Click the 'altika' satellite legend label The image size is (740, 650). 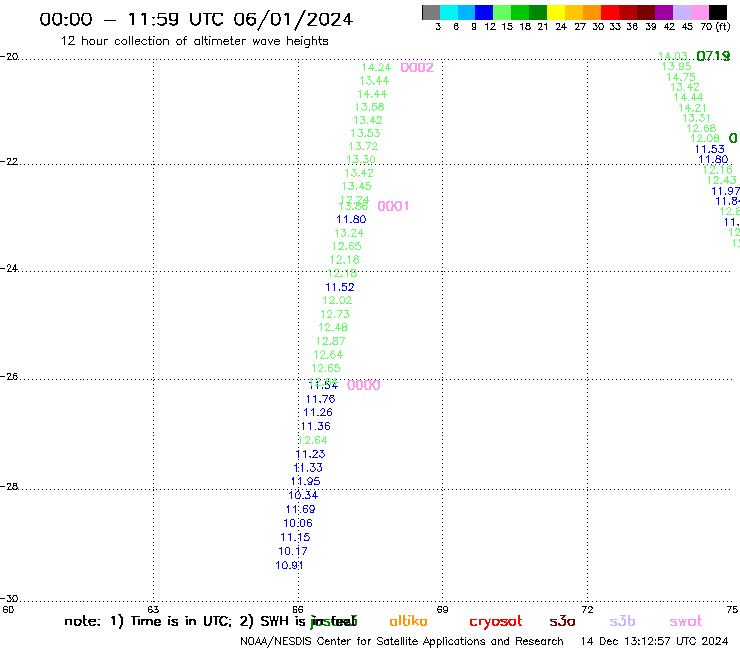(x=408, y=621)
